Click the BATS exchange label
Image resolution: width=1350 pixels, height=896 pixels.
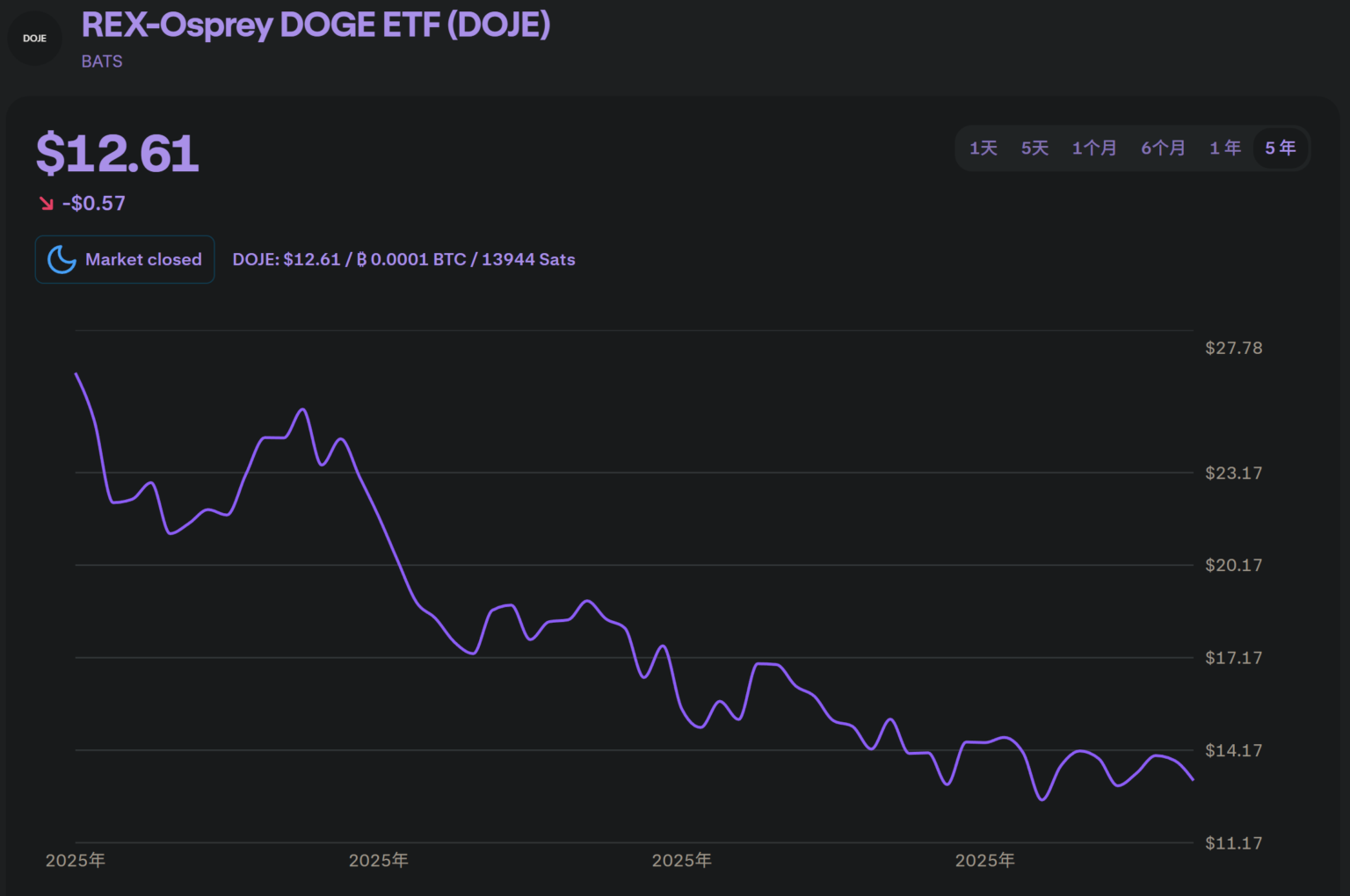point(101,61)
